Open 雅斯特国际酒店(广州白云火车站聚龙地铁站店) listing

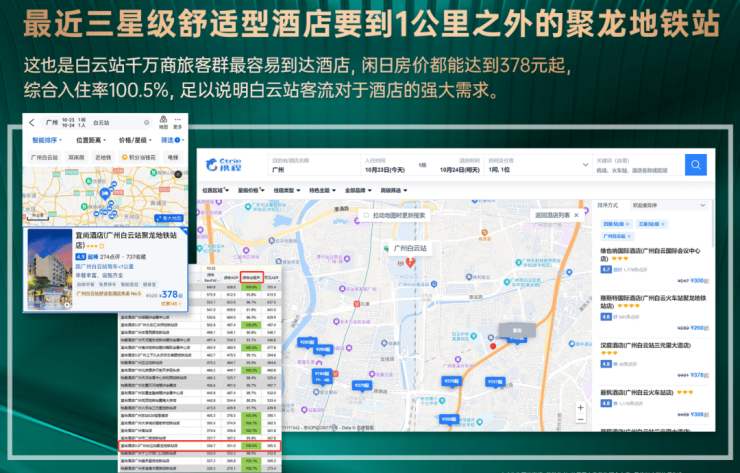653,302
